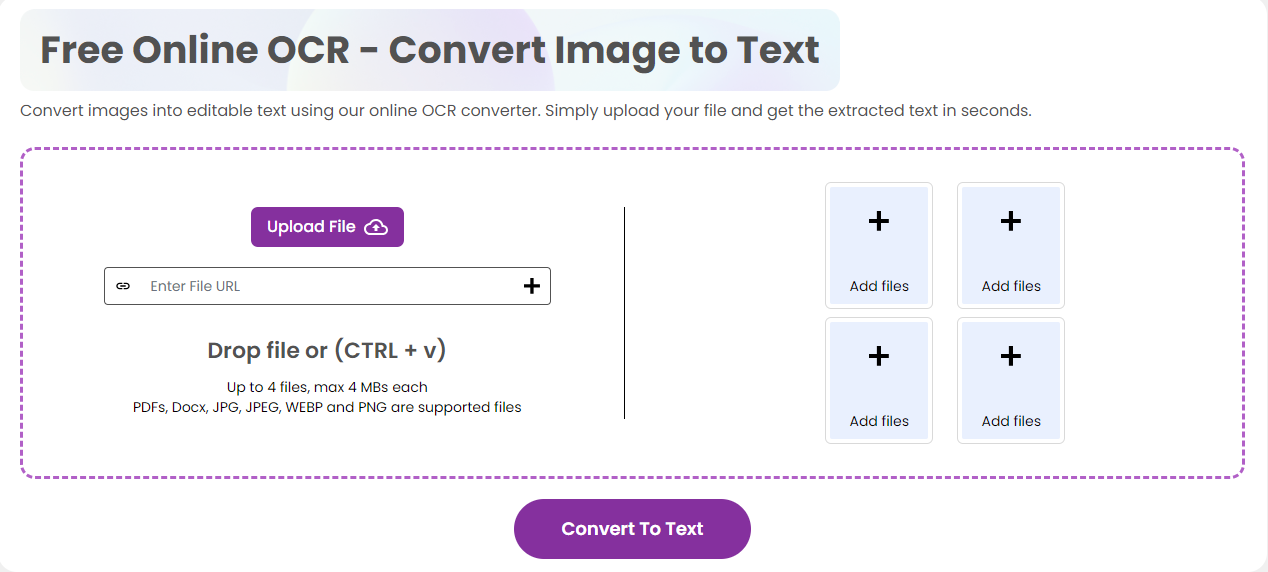Select the upper-left Add files label
The width and height of the screenshot is (1268, 572).
[879, 286]
